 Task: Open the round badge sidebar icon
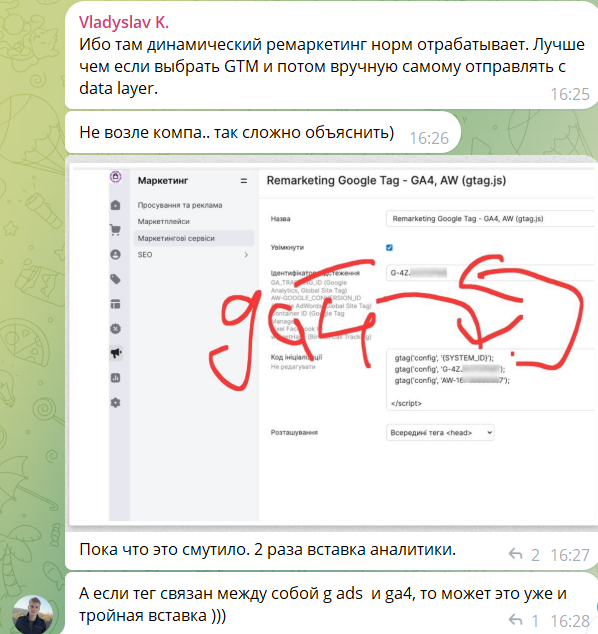tap(116, 329)
